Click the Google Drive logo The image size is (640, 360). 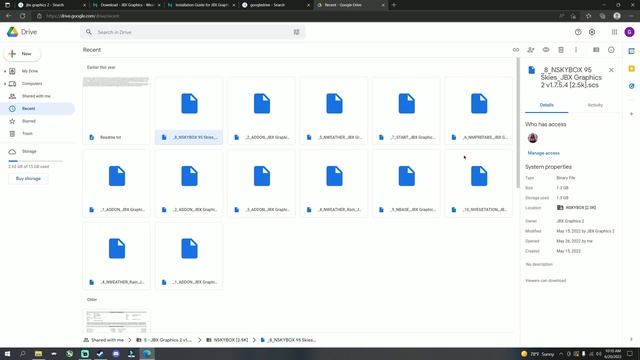click(22, 32)
